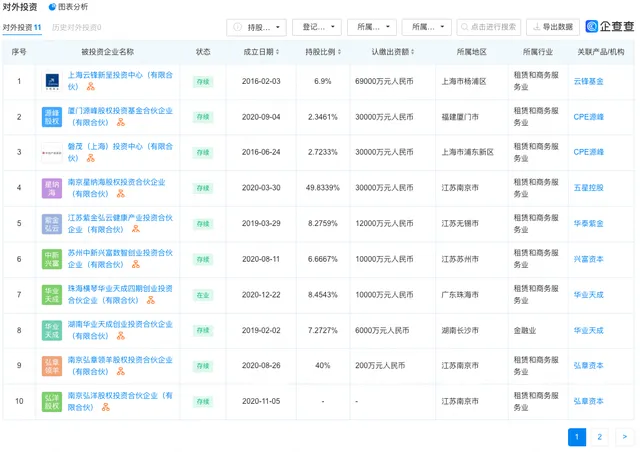Click the 弘章领羊 orange company logo
The width and height of the screenshot is (640, 452).
click(x=52, y=367)
